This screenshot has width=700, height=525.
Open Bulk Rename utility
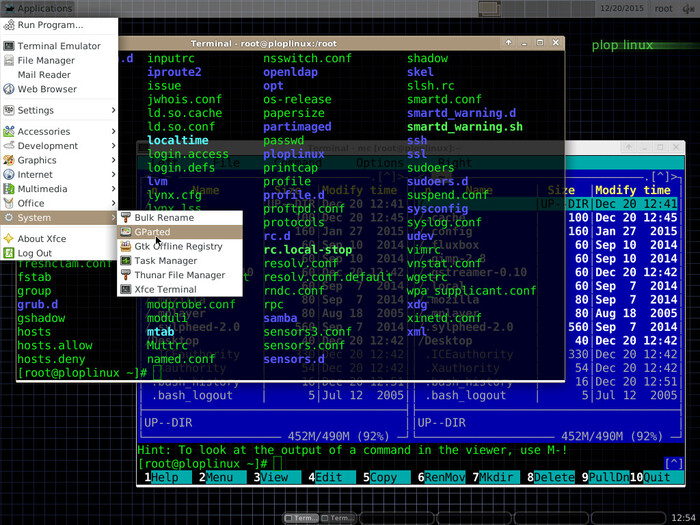coord(164,217)
